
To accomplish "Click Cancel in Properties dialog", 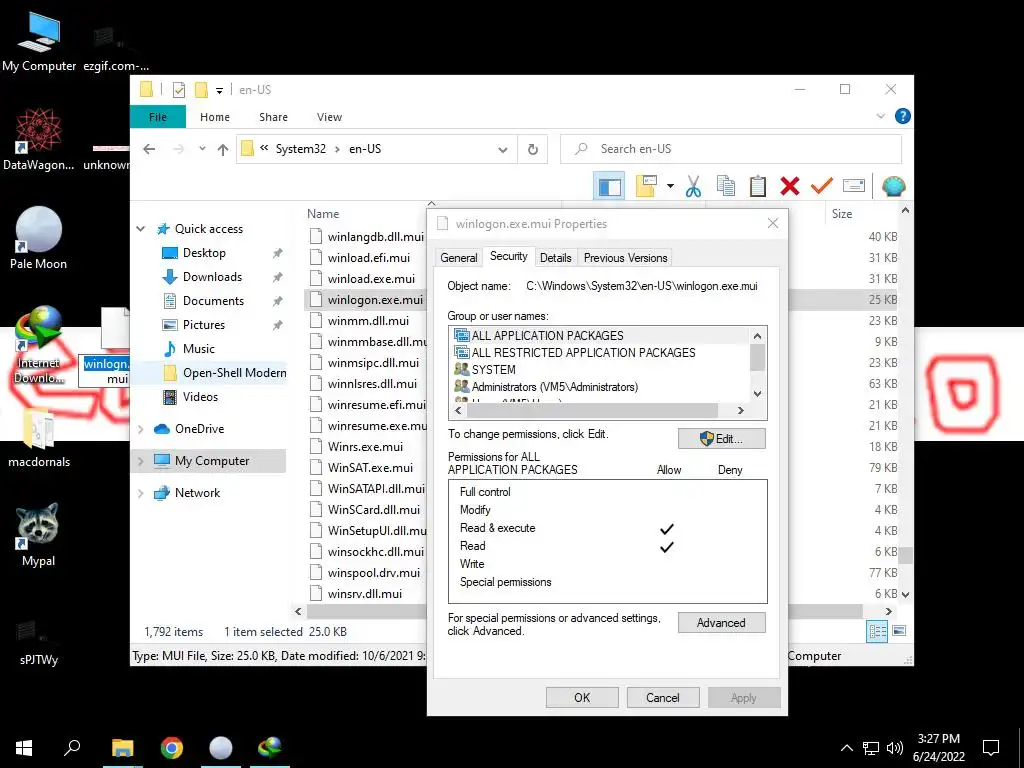I will pos(663,697).
